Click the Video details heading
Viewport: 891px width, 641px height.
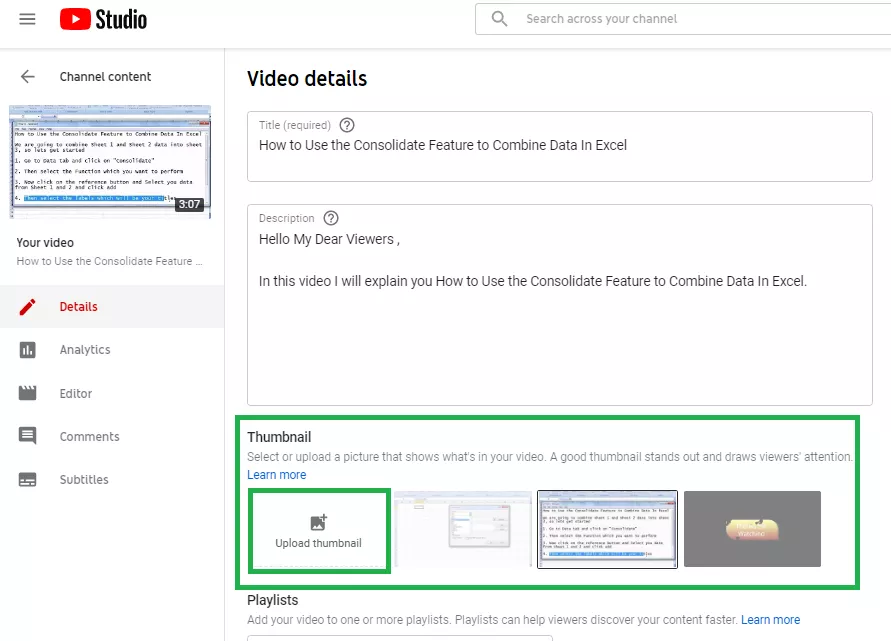coord(307,78)
